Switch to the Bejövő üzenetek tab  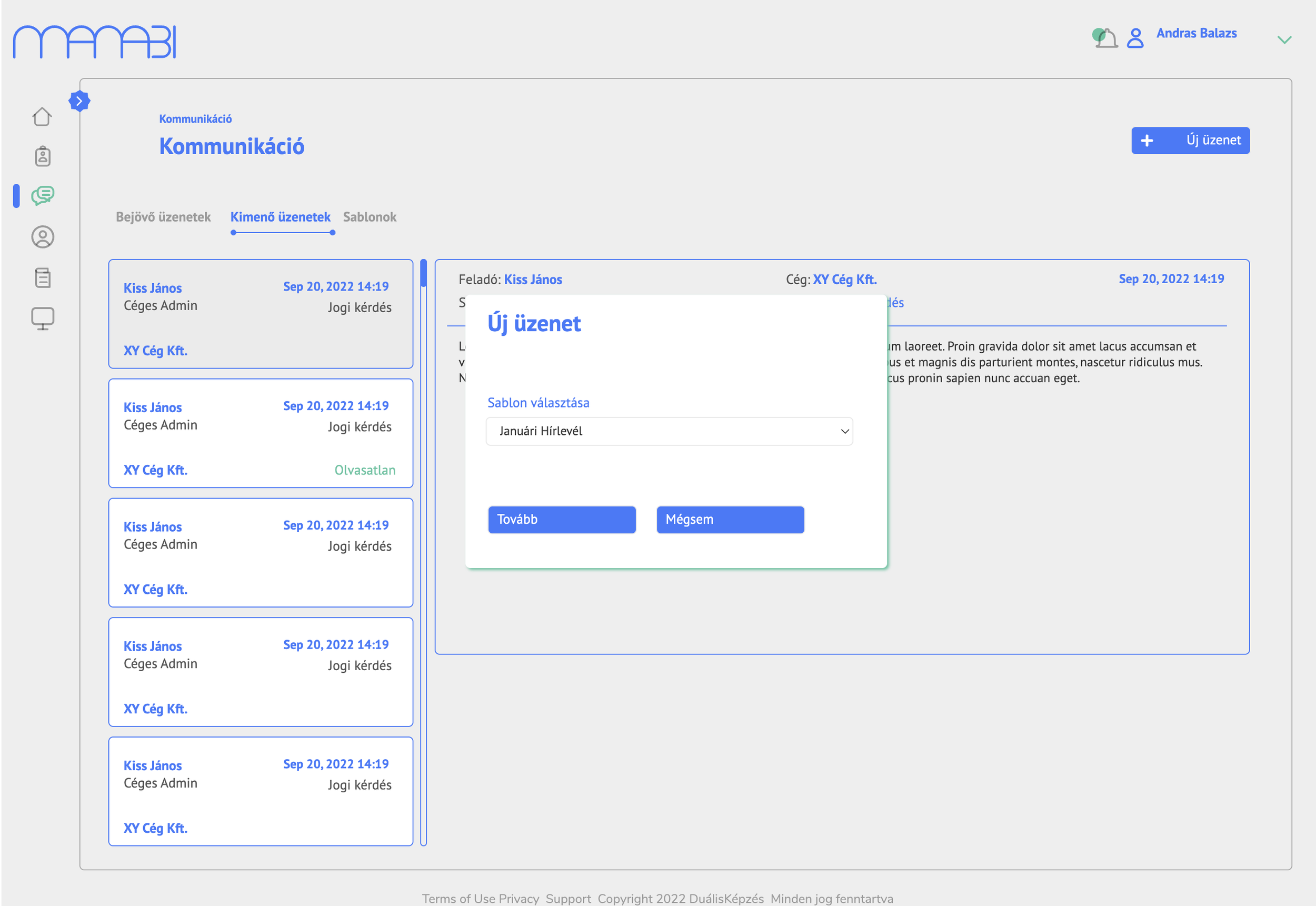pos(163,217)
